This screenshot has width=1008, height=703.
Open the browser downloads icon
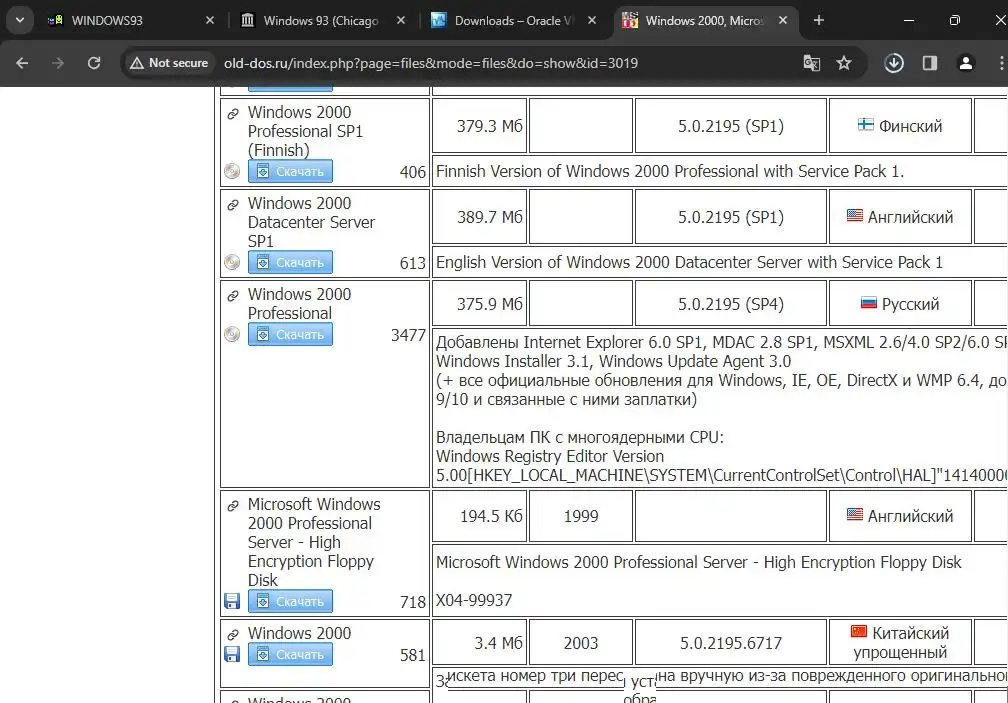pos(894,63)
